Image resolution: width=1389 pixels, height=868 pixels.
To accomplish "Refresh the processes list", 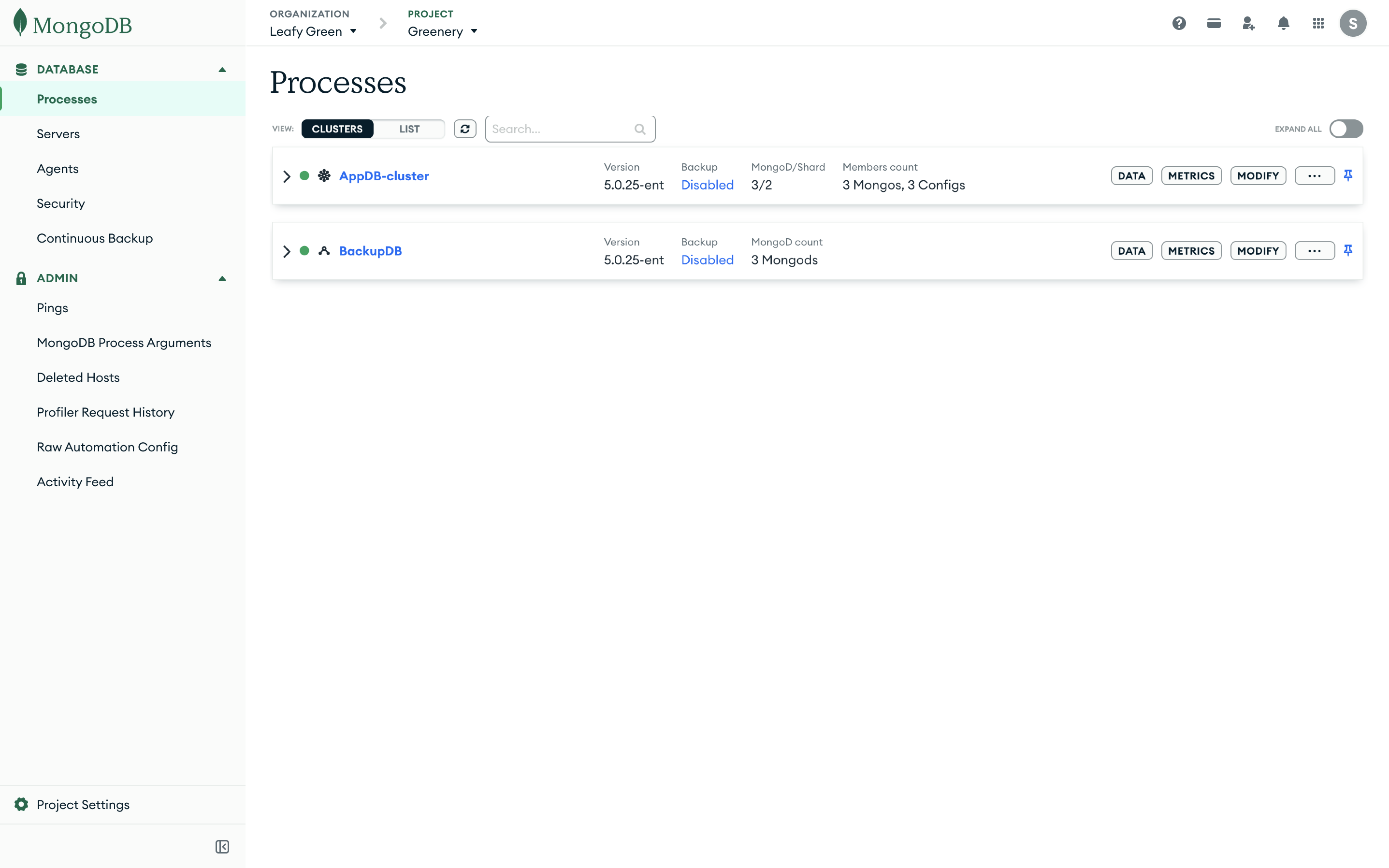I will (465, 129).
